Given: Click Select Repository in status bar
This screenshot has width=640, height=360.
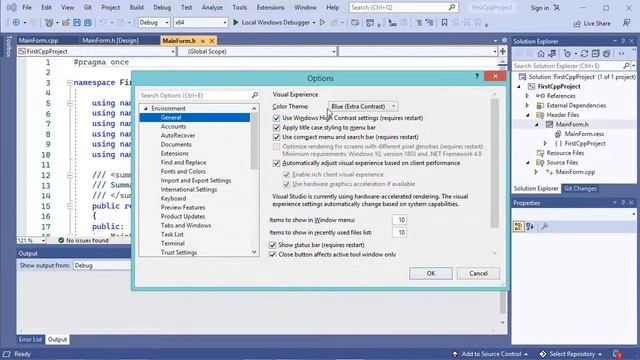Looking at the screenshot, I should tap(571, 354).
